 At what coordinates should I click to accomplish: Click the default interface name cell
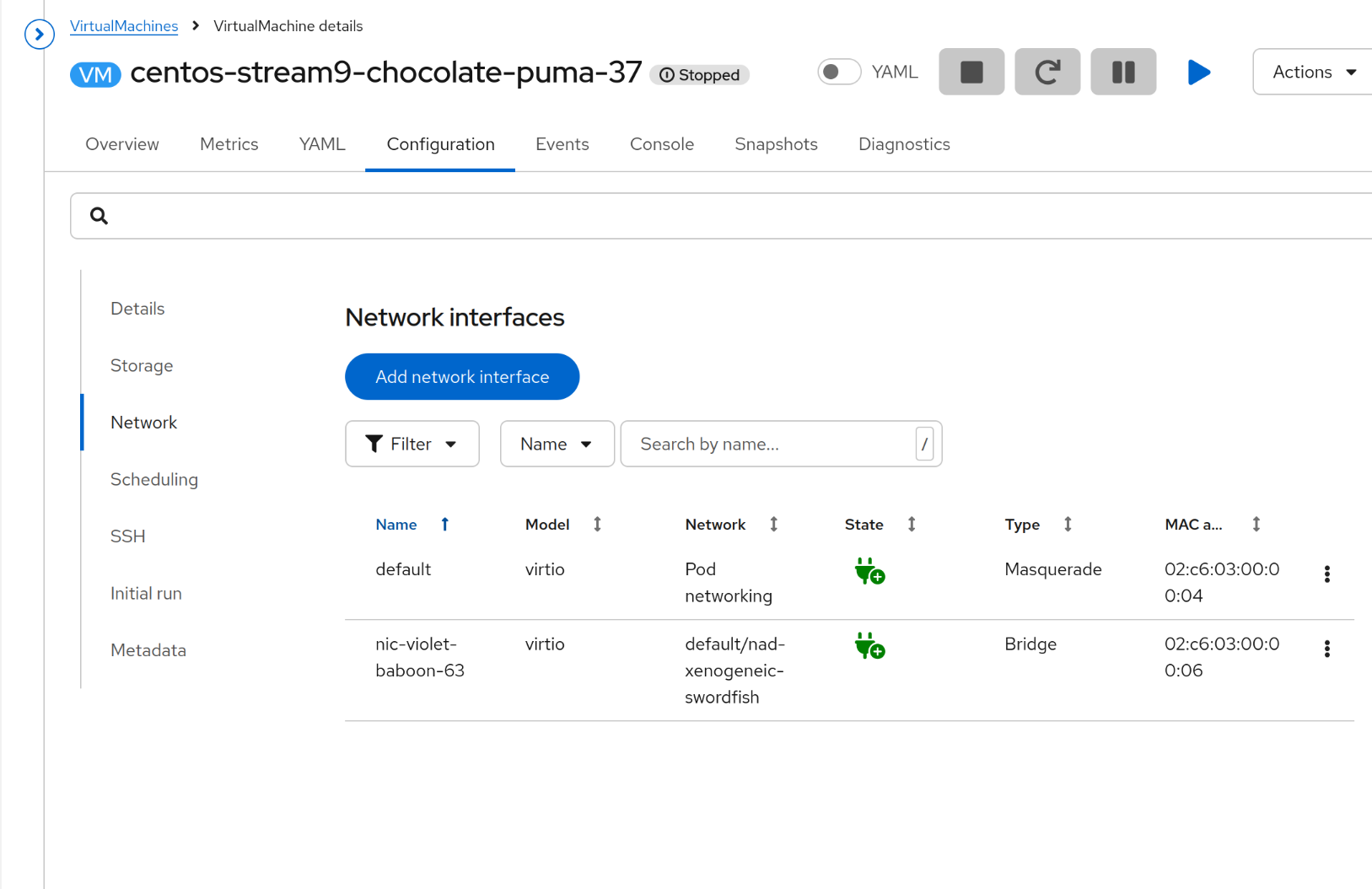click(403, 569)
